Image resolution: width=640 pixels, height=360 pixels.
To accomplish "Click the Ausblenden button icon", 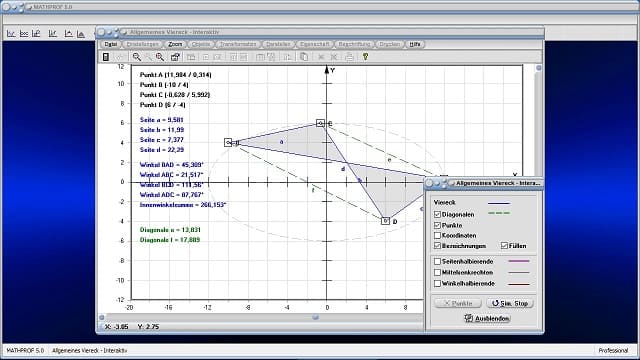I will (x=469, y=318).
